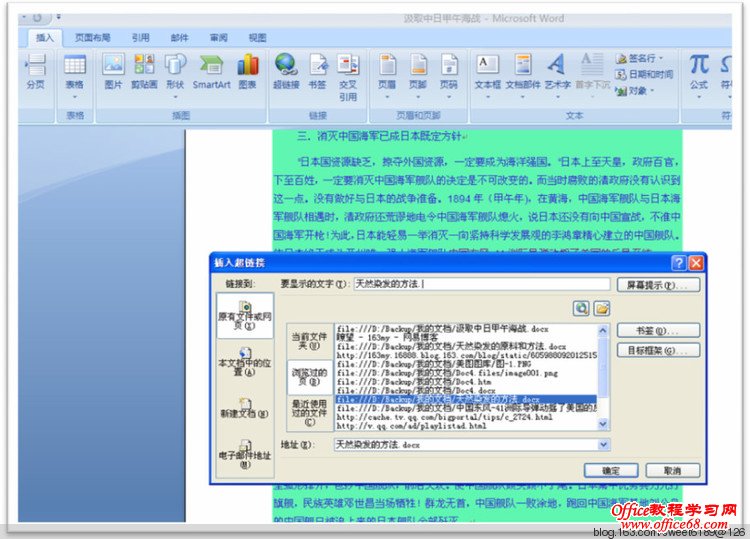Select the Doc4.docx file entry
This screenshot has width=750, height=539.
click(466, 390)
